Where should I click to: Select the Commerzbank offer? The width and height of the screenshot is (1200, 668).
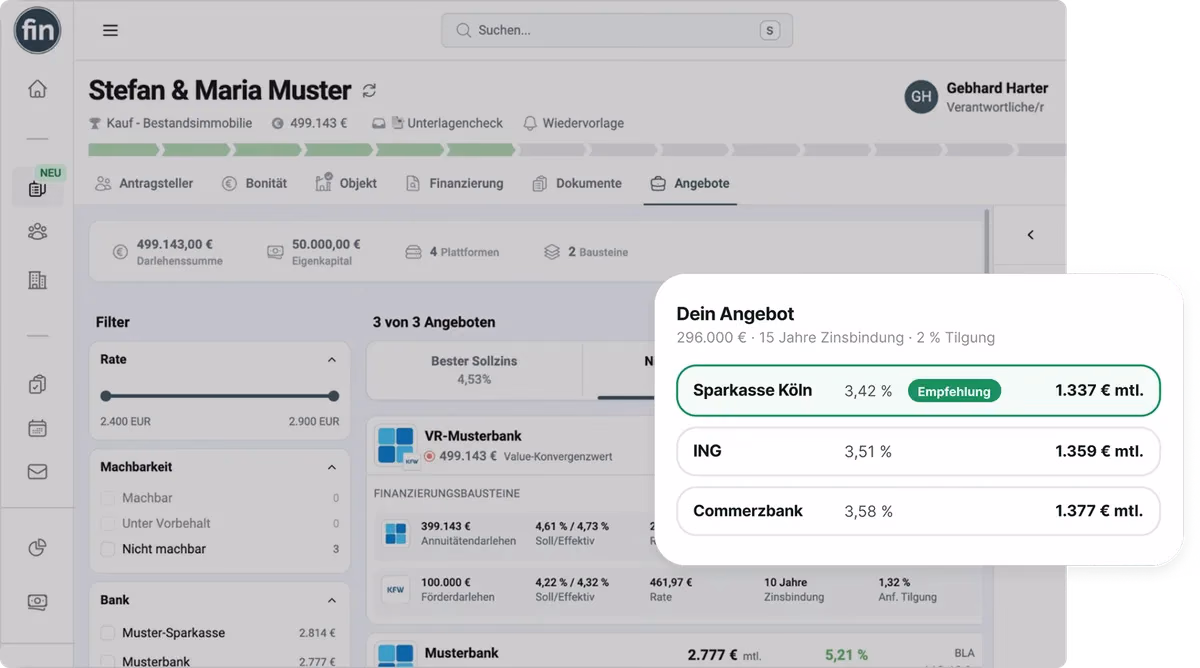[x=918, y=511]
